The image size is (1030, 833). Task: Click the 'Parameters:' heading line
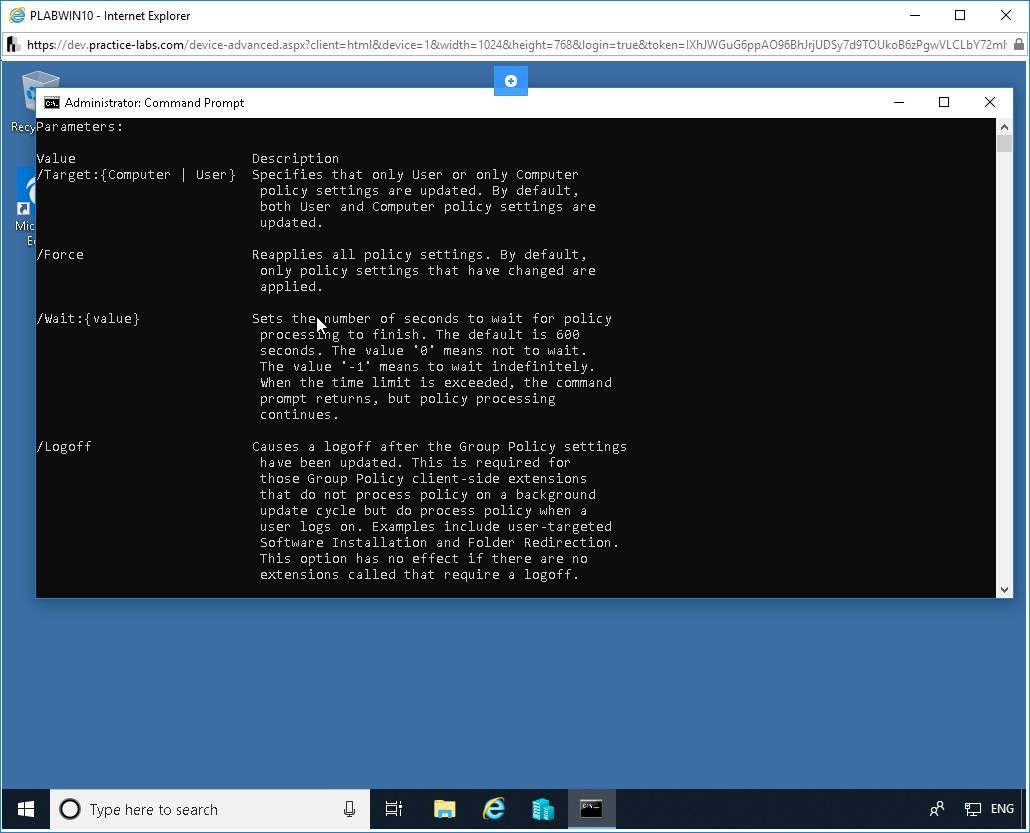[x=79, y=127]
